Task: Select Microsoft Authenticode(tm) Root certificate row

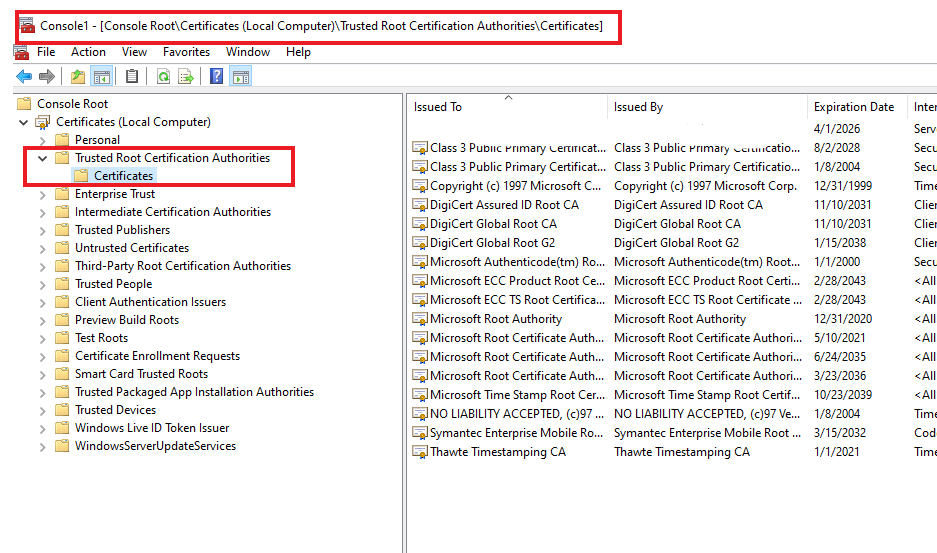Action: 674,262
